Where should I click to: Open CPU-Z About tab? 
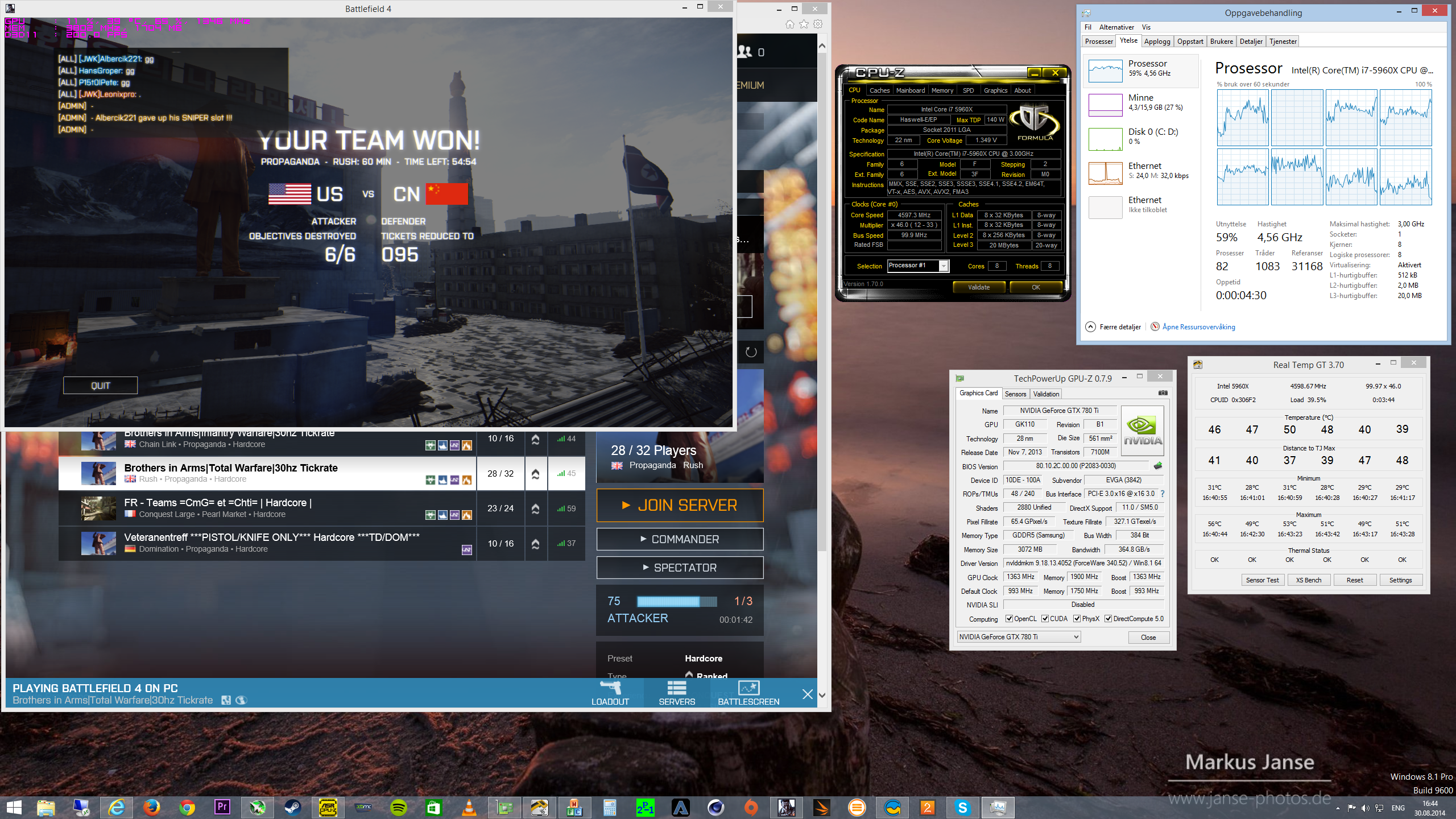(x=1022, y=90)
